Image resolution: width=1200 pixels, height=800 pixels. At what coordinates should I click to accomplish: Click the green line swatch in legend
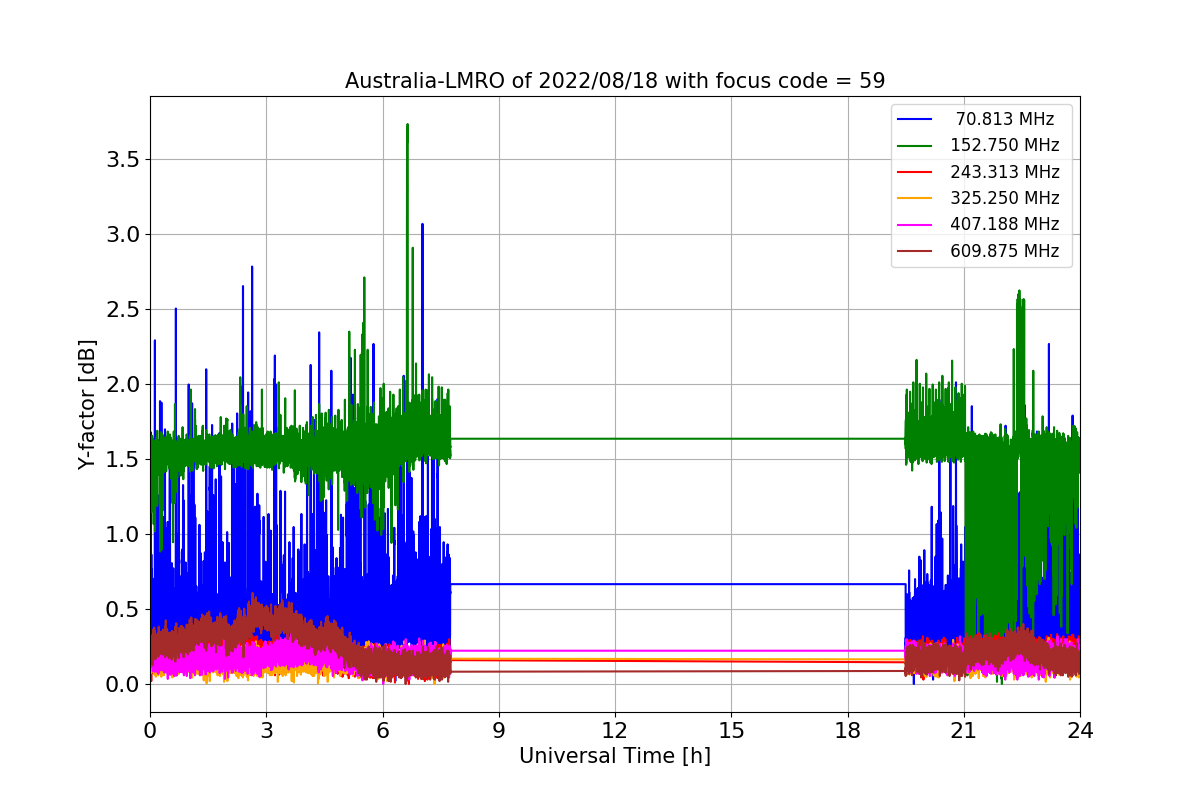[916, 146]
